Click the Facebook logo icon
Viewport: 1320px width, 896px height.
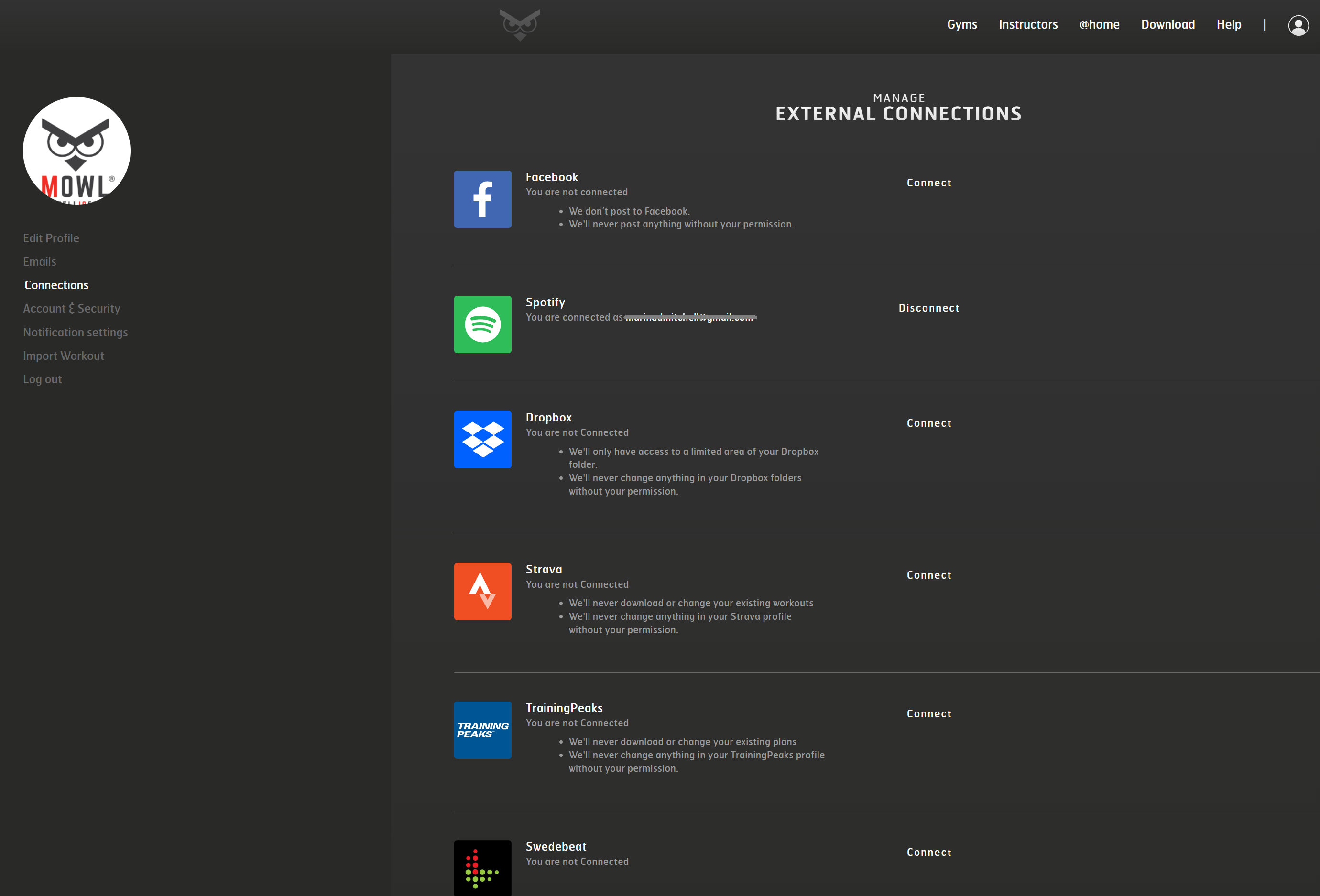tap(482, 199)
